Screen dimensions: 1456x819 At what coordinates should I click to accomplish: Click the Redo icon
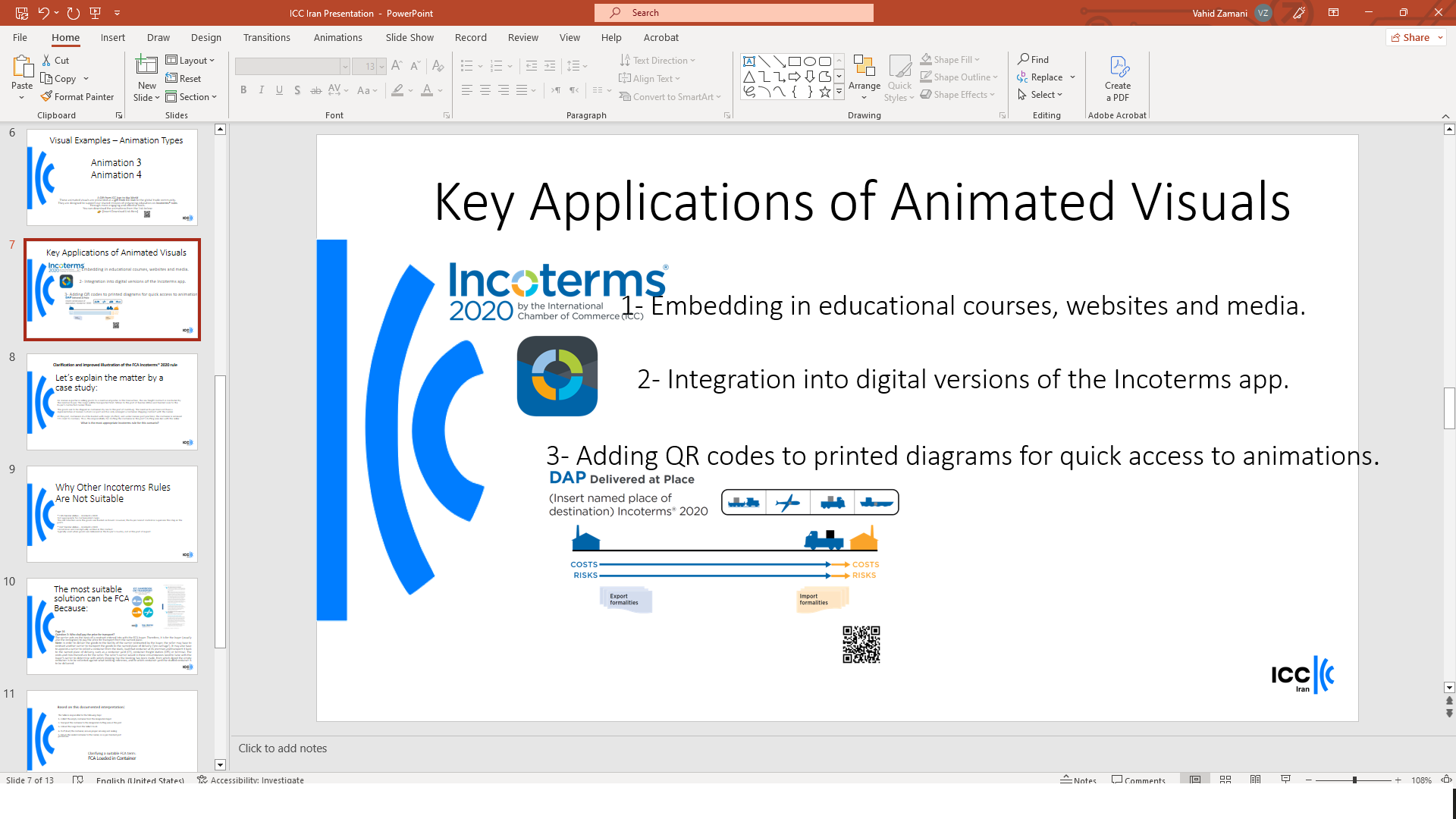click(x=73, y=13)
